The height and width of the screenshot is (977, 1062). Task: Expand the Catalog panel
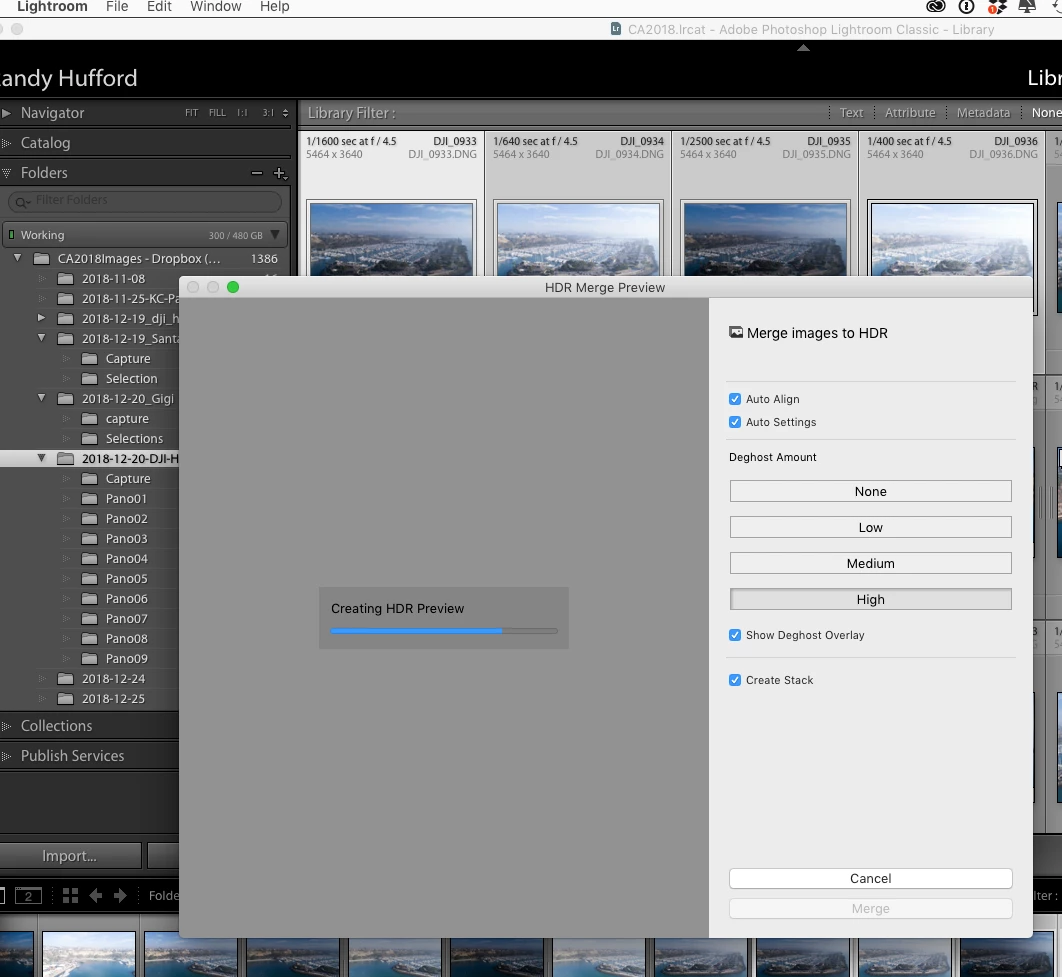[x=6, y=143]
